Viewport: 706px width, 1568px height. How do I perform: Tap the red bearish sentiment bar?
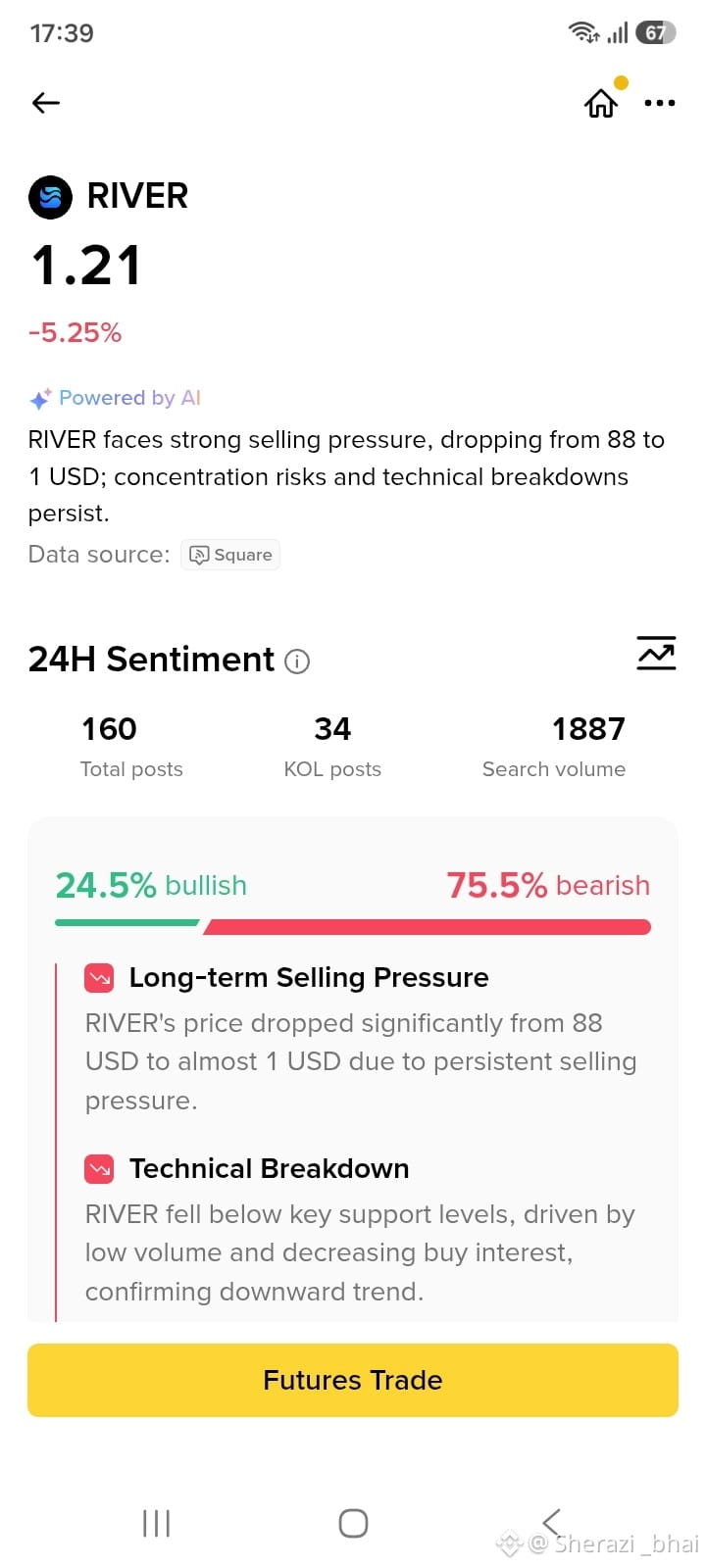click(428, 927)
